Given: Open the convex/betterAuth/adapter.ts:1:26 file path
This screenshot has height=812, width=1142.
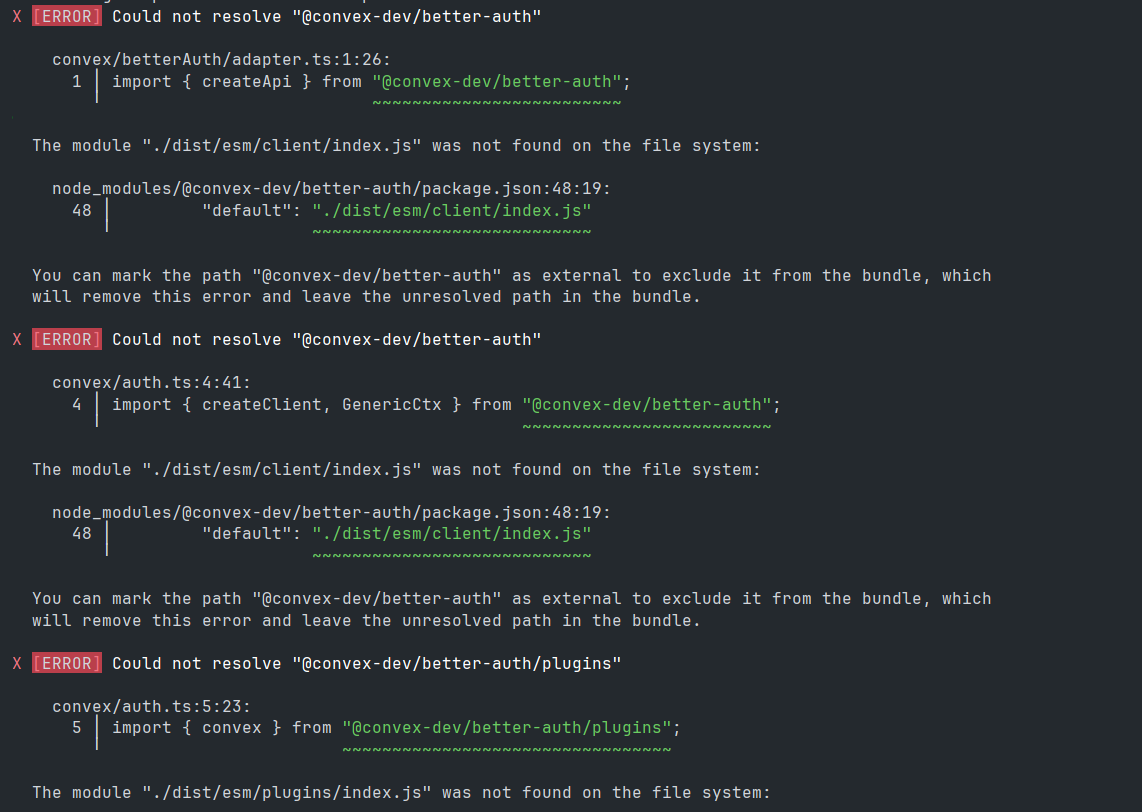Looking at the screenshot, I should pyautogui.click(x=221, y=60).
